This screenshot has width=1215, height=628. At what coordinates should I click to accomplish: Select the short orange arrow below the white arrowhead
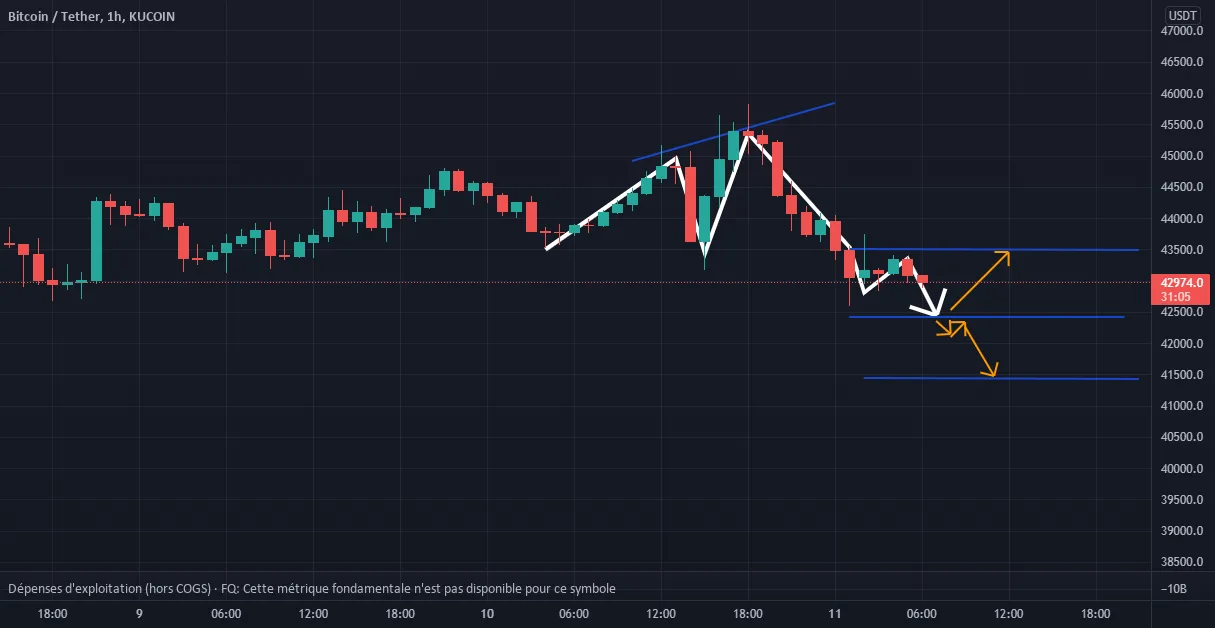(x=944, y=326)
